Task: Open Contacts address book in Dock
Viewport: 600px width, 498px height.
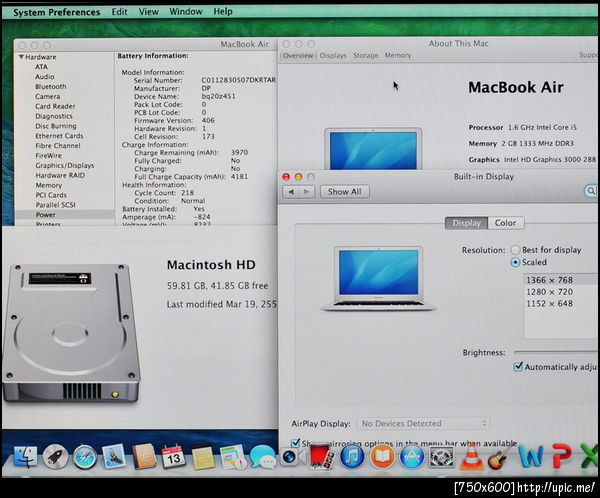Action: 144,456
